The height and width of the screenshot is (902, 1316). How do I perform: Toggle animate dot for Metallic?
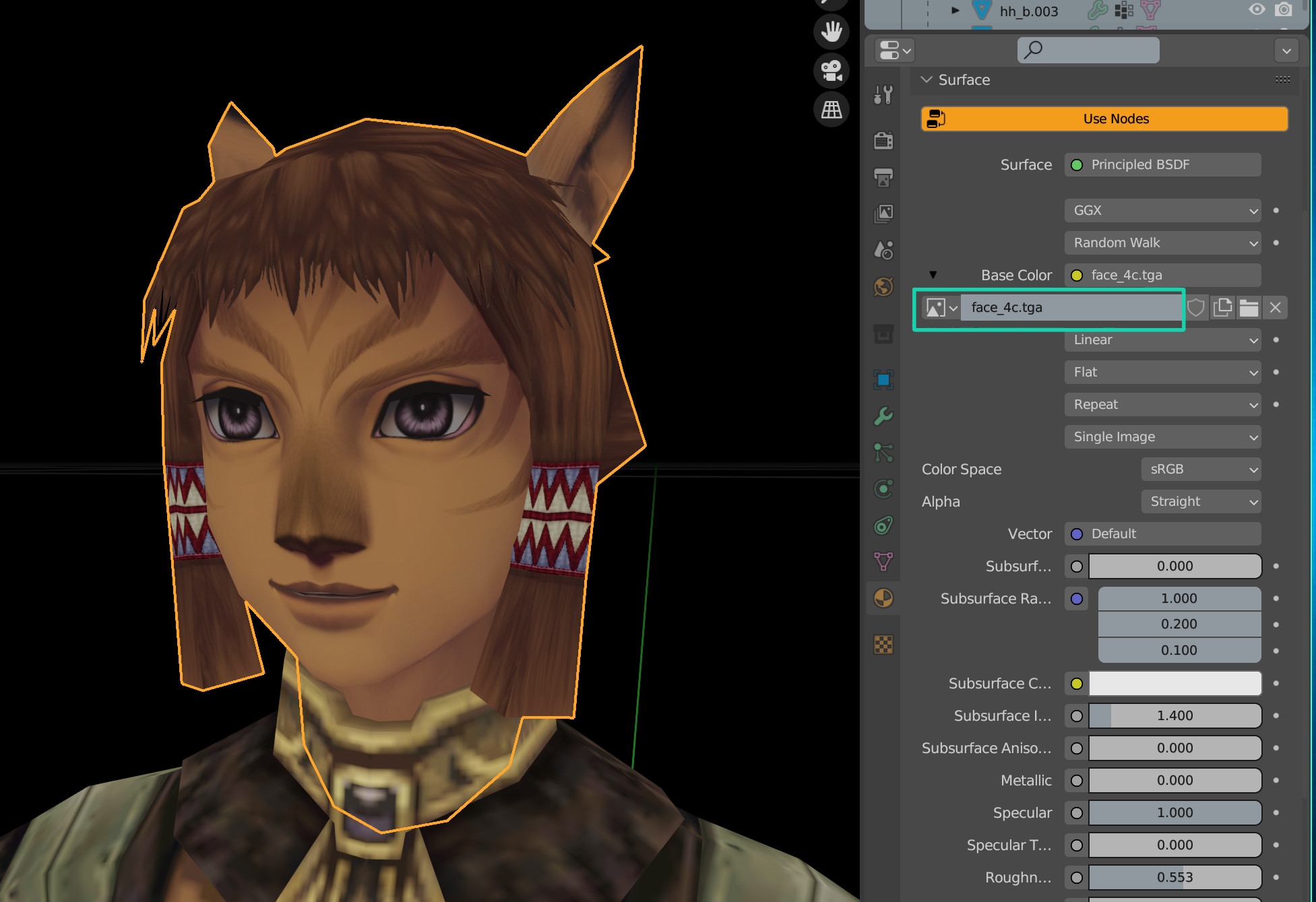(x=1276, y=781)
